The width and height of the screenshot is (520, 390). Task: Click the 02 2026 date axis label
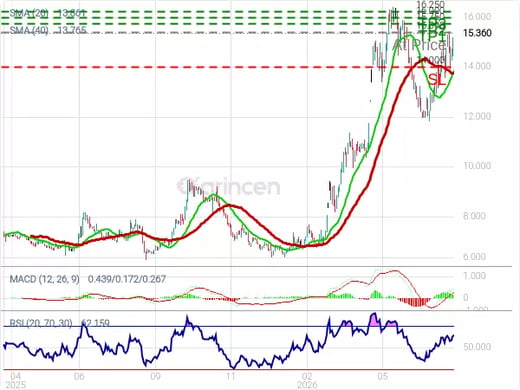(x=307, y=381)
